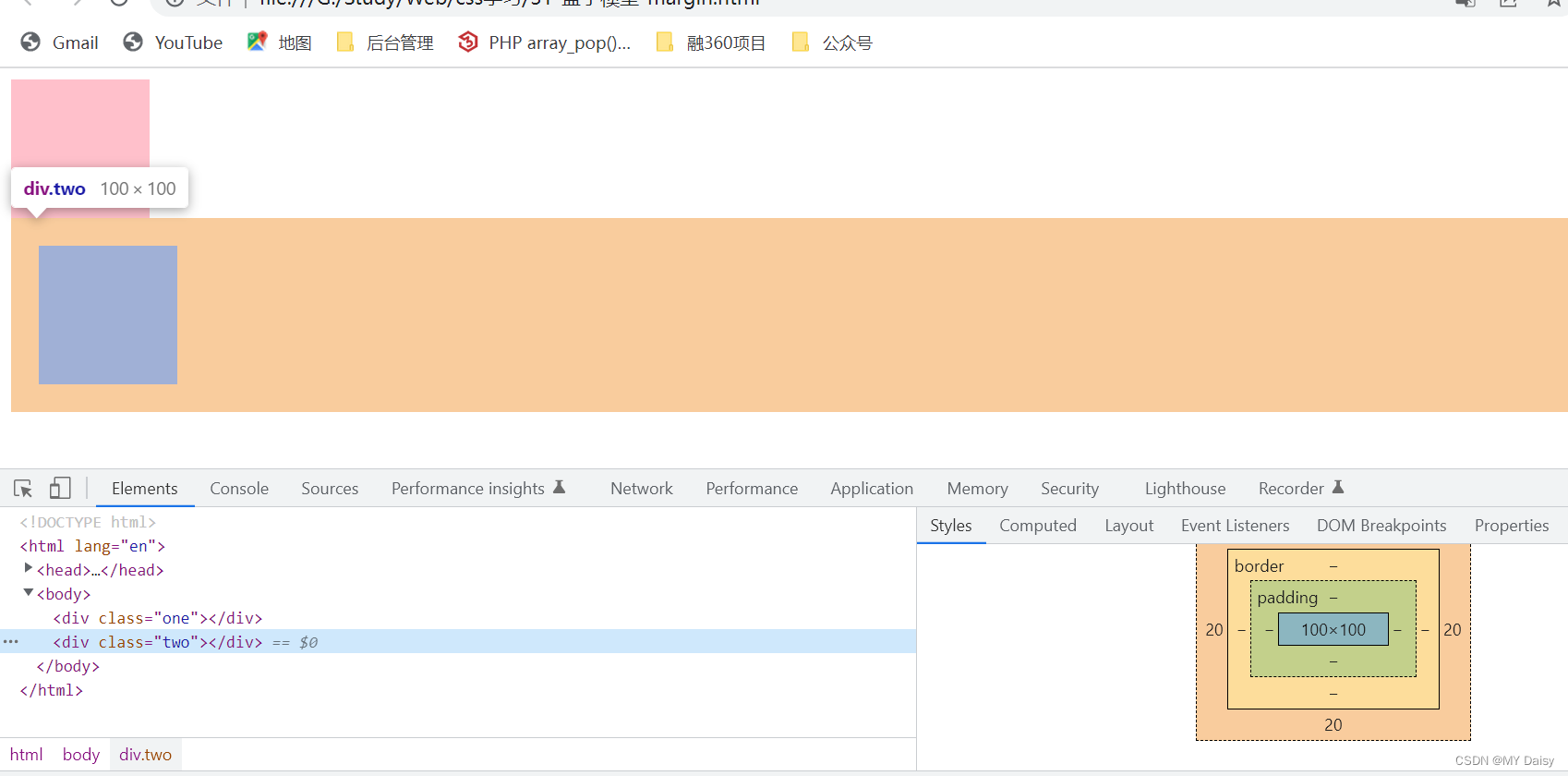Collapse the body element node
Image resolution: width=1568 pixels, height=776 pixels.
[29, 593]
